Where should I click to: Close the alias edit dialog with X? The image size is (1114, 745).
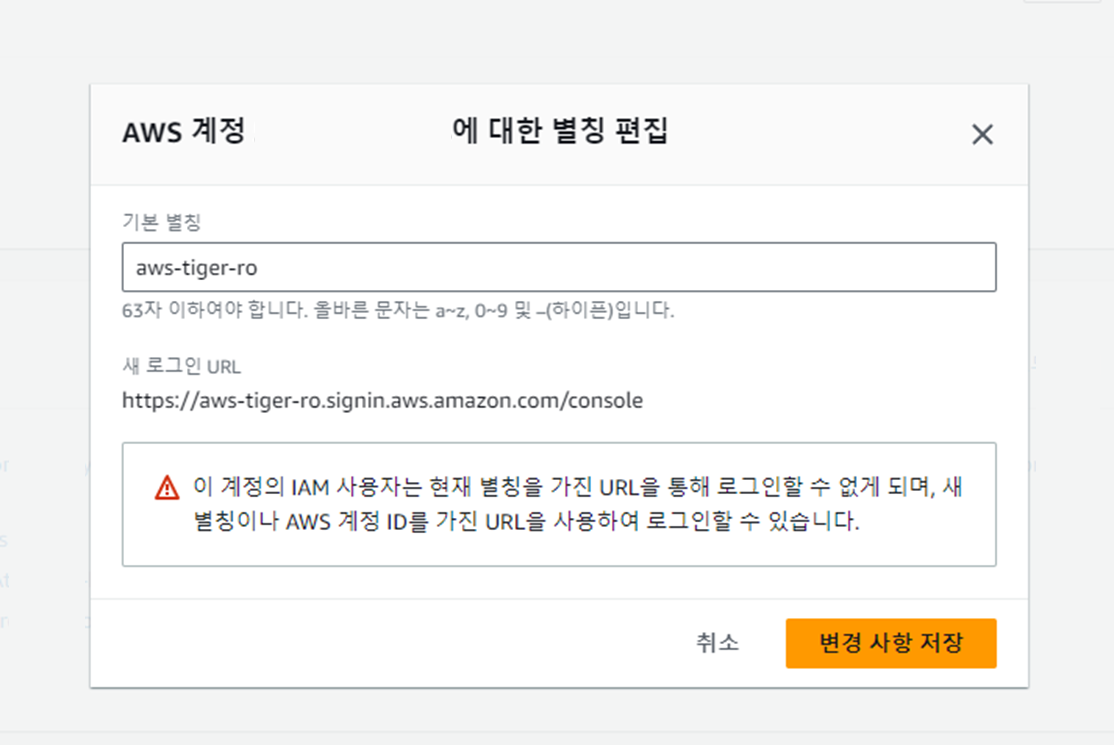tap(982, 134)
